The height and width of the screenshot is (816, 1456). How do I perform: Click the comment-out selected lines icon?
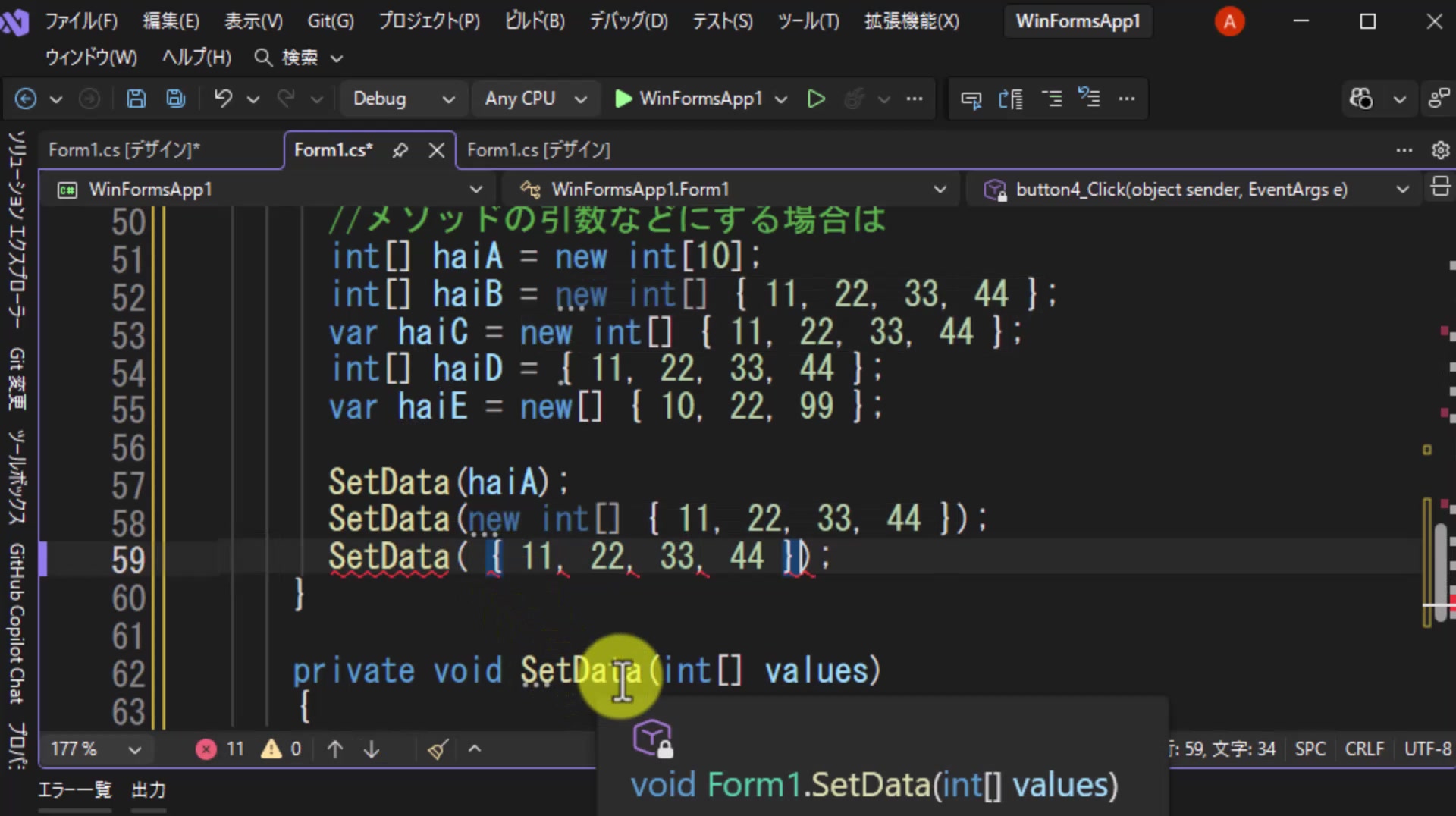(1051, 99)
